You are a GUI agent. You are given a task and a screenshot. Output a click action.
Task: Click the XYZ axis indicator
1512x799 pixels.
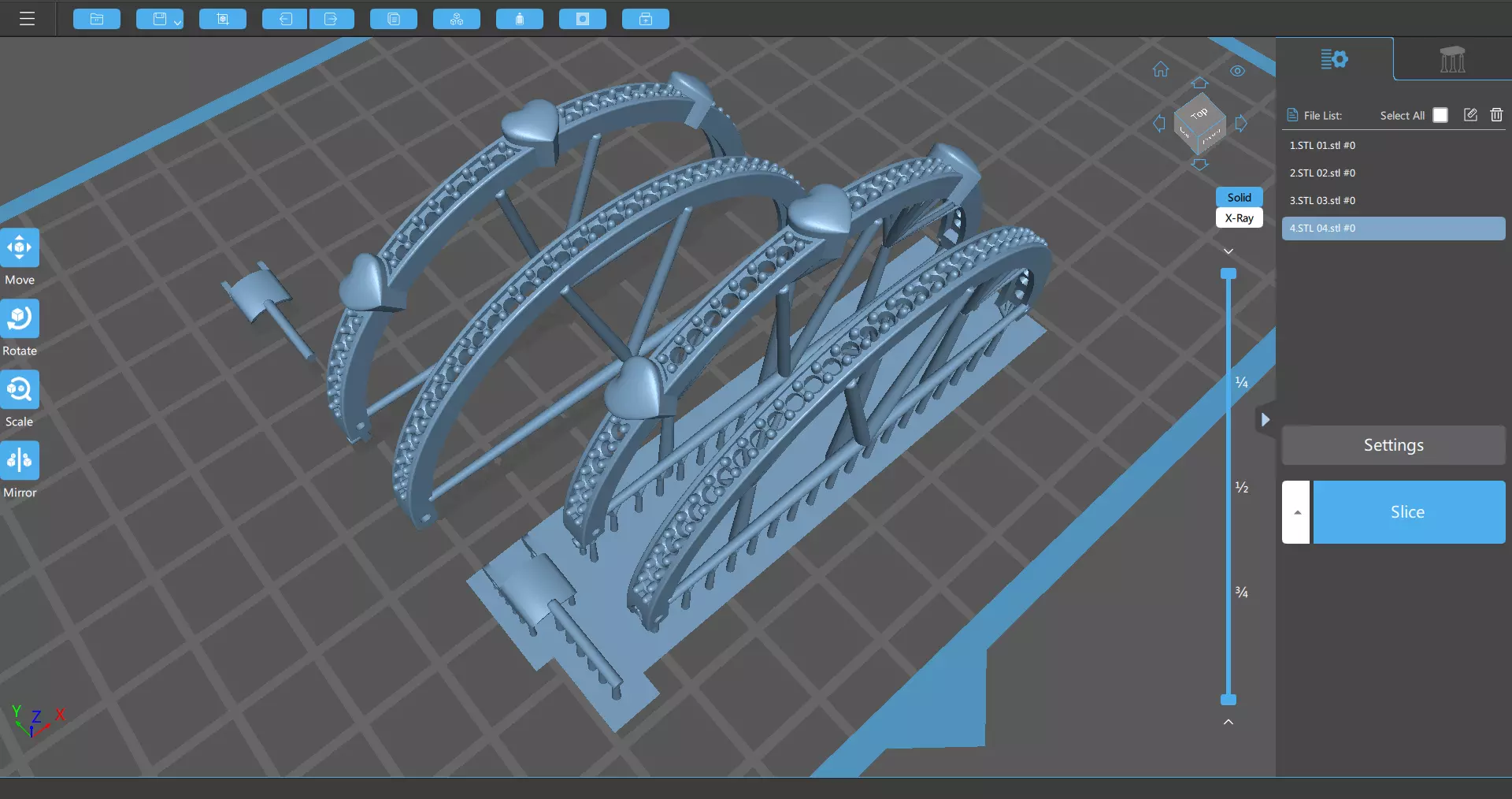click(37, 720)
